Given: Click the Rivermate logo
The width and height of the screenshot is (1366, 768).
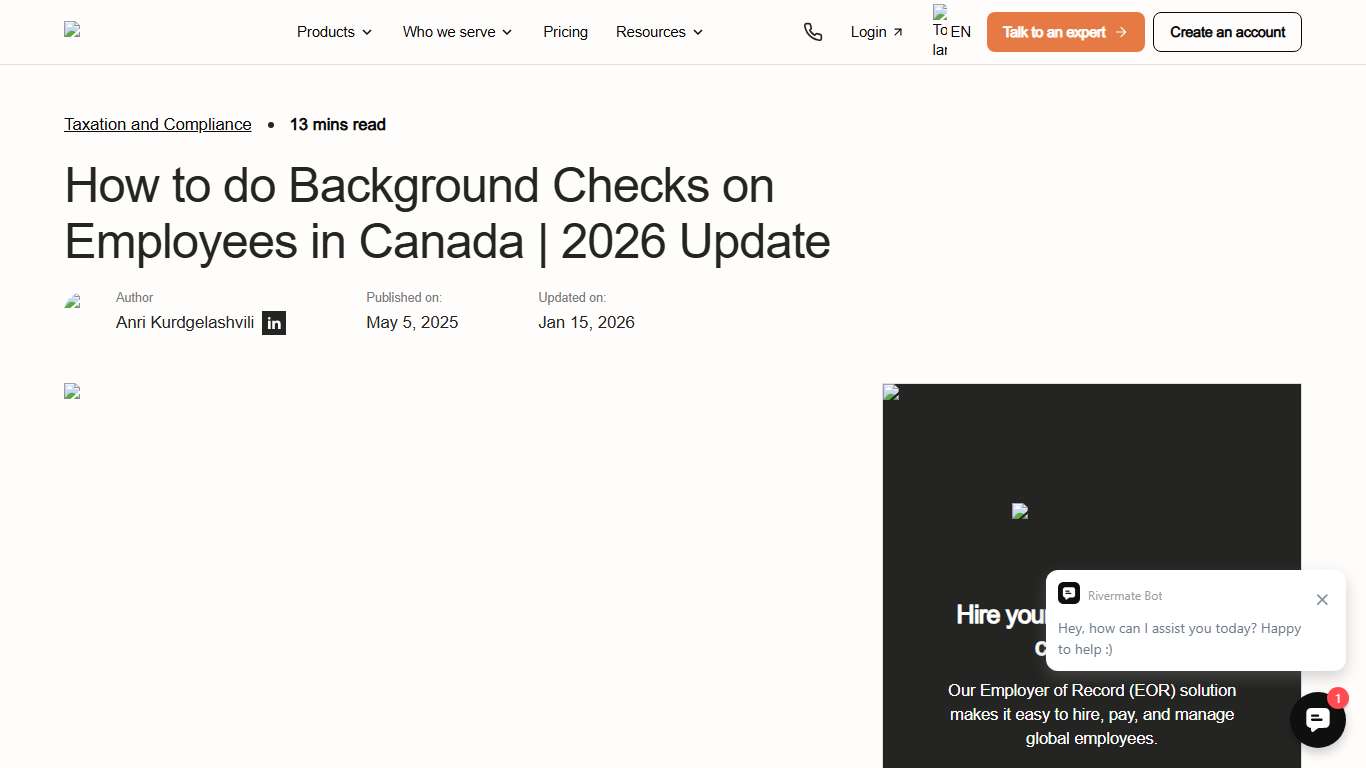Looking at the screenshot, I should pos(71,30).
